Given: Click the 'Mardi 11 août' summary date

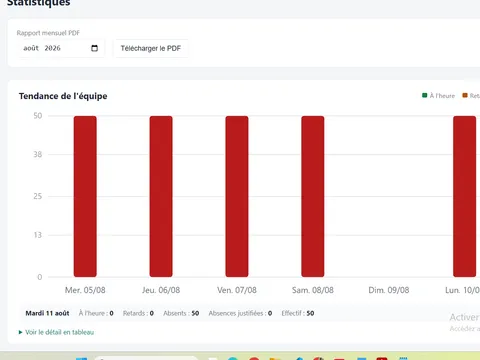Looking at the screenshot, I should tap(47, 313).
